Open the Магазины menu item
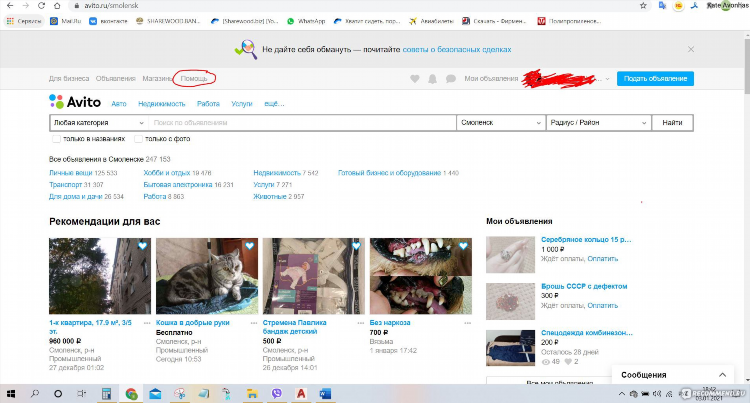This screenshot has width=750, height=403. tap(157, 78)
